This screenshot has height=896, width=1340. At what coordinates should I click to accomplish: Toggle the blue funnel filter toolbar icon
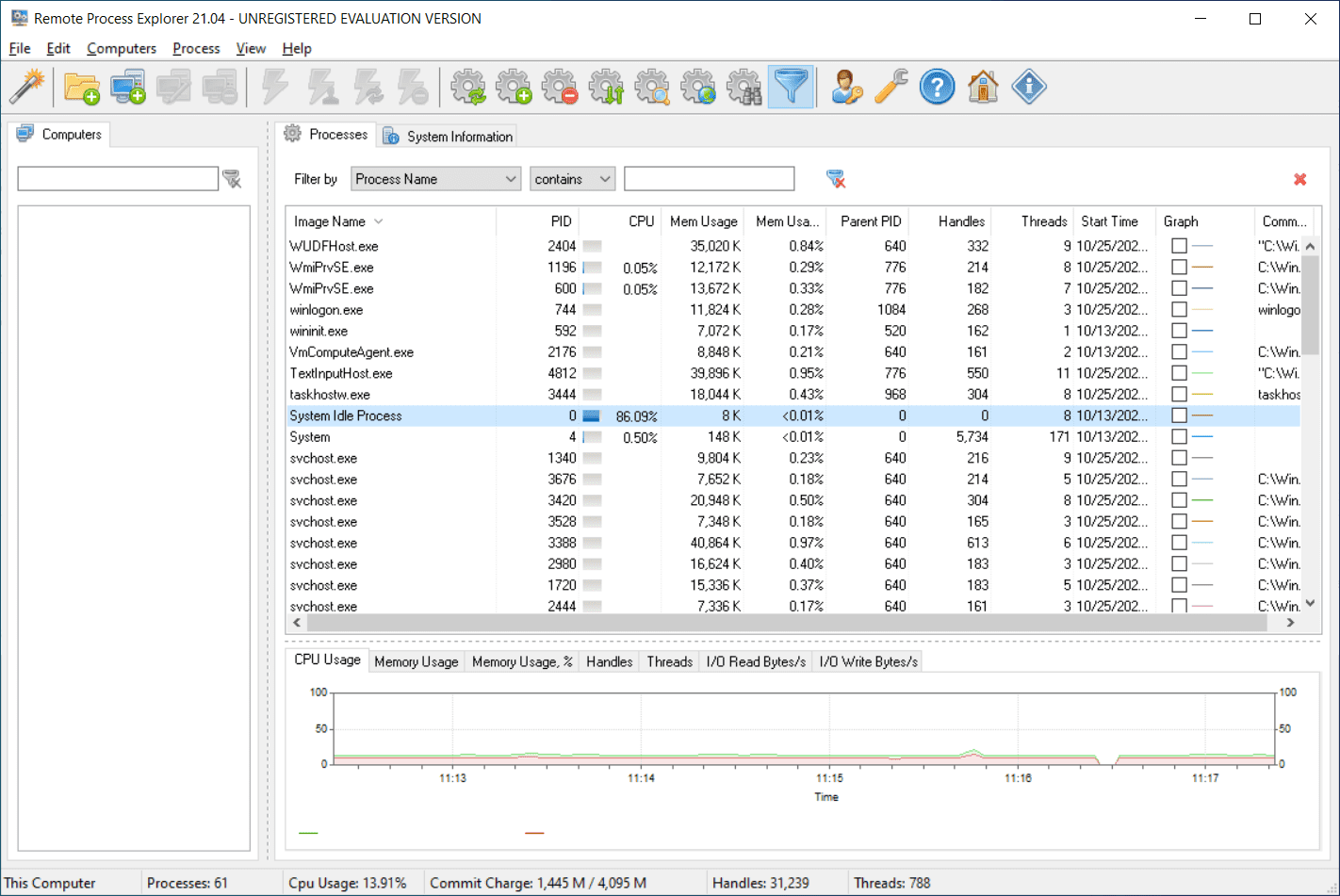(791, 87)
